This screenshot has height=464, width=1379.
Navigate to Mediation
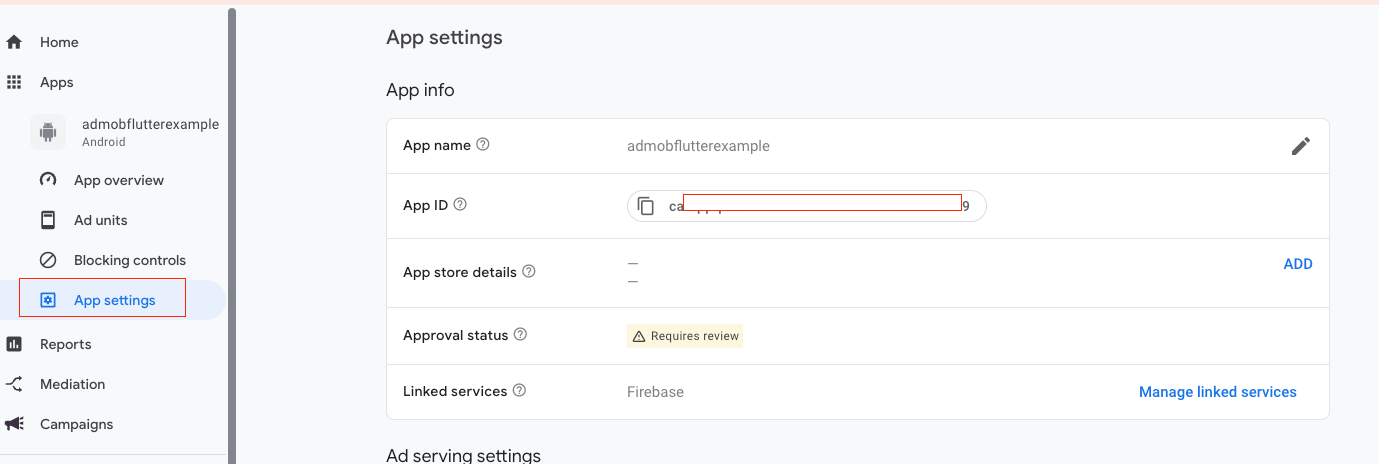tap(72, 384)
